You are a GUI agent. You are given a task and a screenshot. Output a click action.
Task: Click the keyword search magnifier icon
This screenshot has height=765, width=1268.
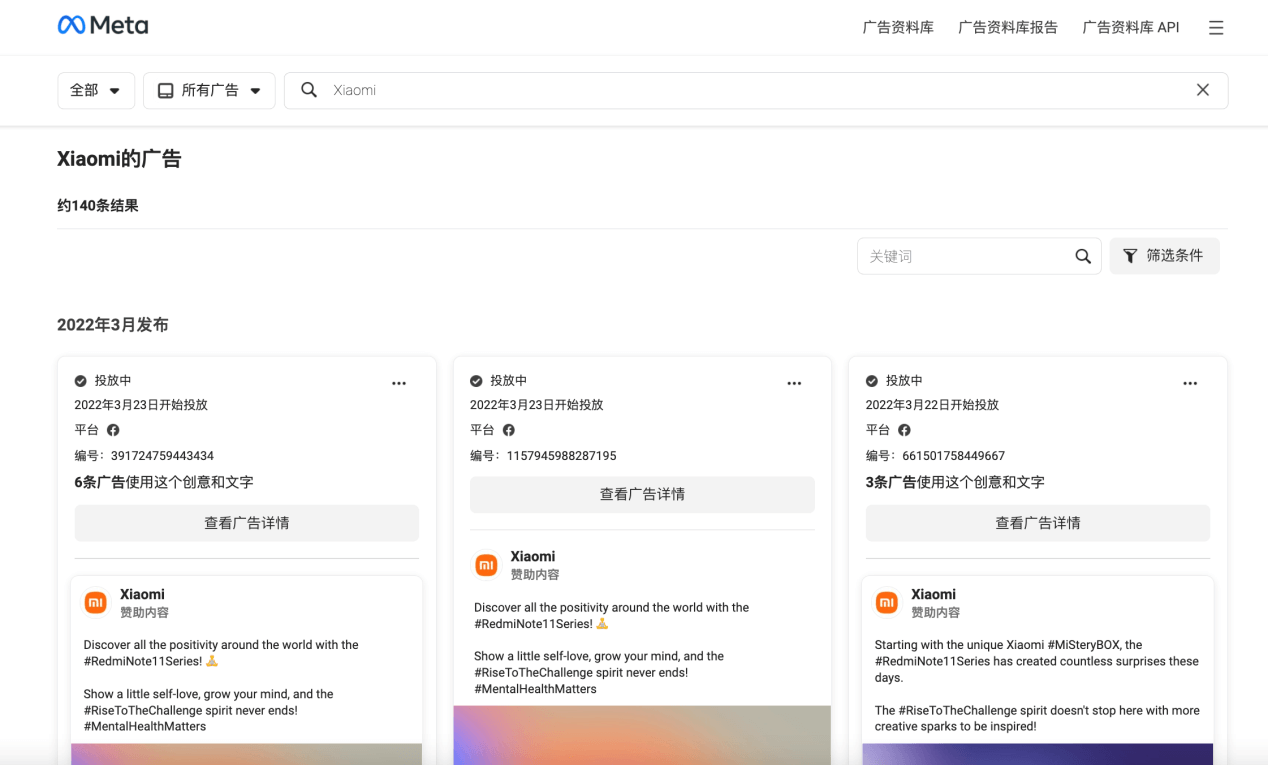1082,256
